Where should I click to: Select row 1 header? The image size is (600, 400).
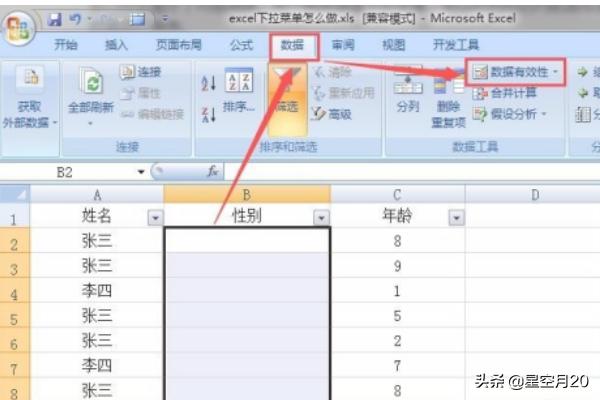coord(14,216)
